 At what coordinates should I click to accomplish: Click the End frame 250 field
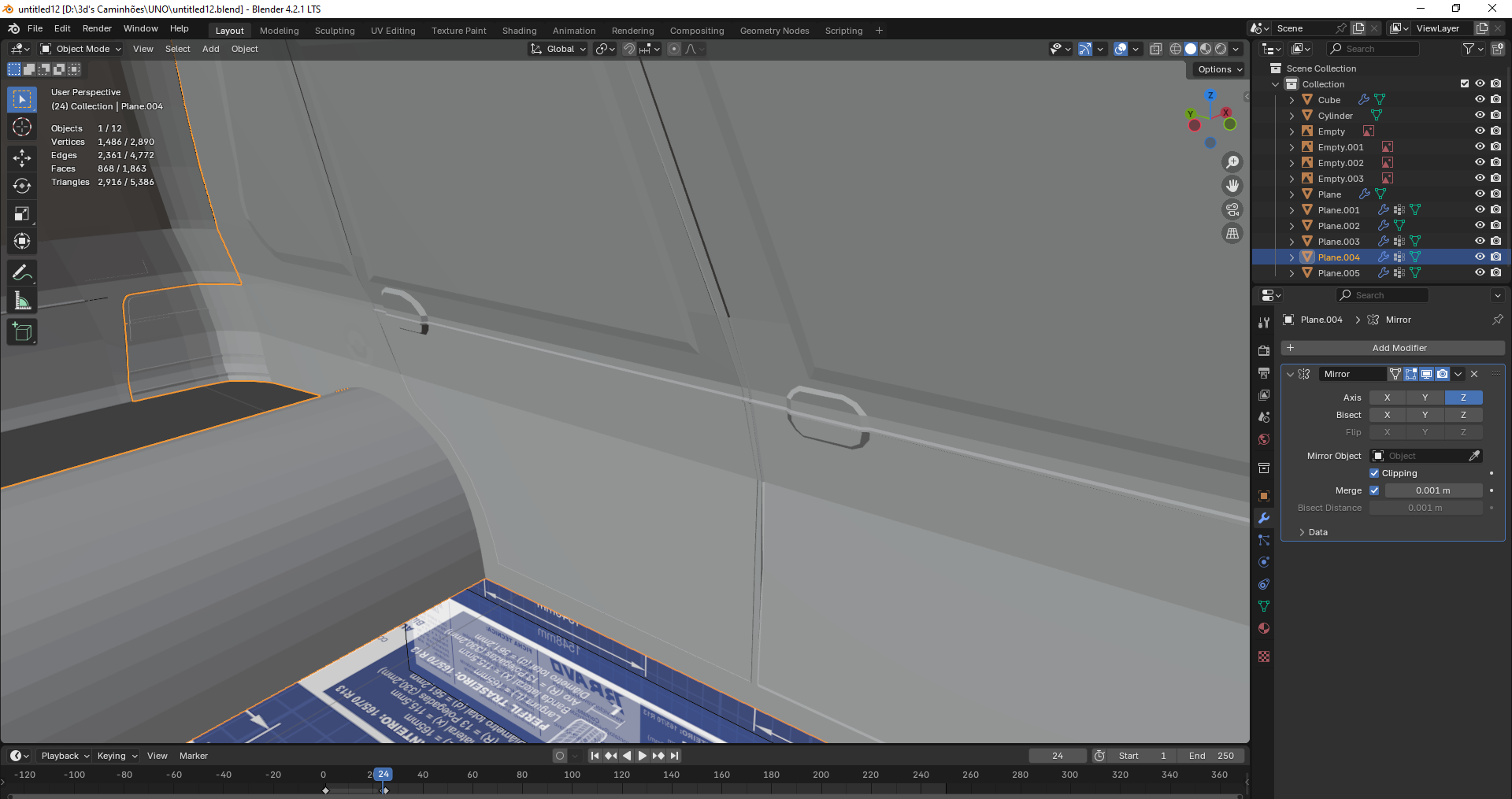click(1211, 756)
